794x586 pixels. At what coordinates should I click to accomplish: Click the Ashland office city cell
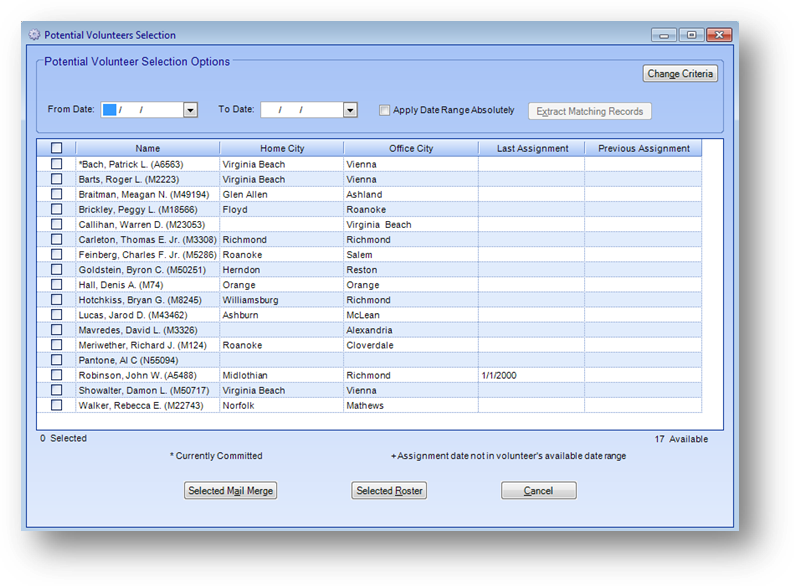click(411, 194)
